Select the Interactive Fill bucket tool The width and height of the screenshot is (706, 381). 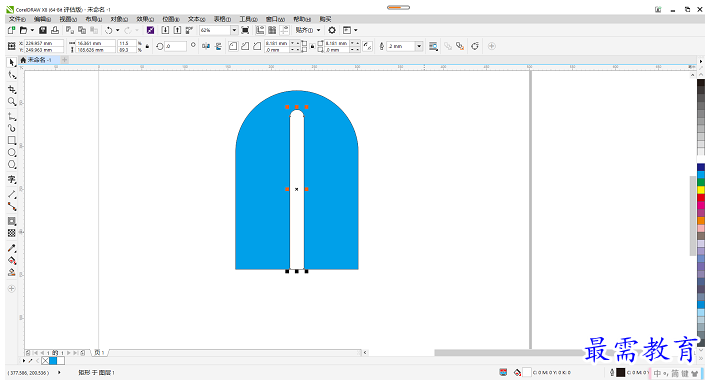(12, 260)
